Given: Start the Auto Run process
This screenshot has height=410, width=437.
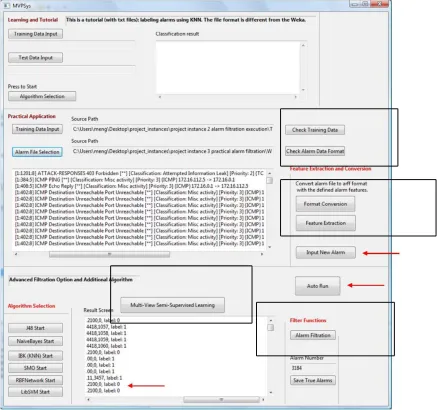Looking at the screenshot, I should 318,286.
